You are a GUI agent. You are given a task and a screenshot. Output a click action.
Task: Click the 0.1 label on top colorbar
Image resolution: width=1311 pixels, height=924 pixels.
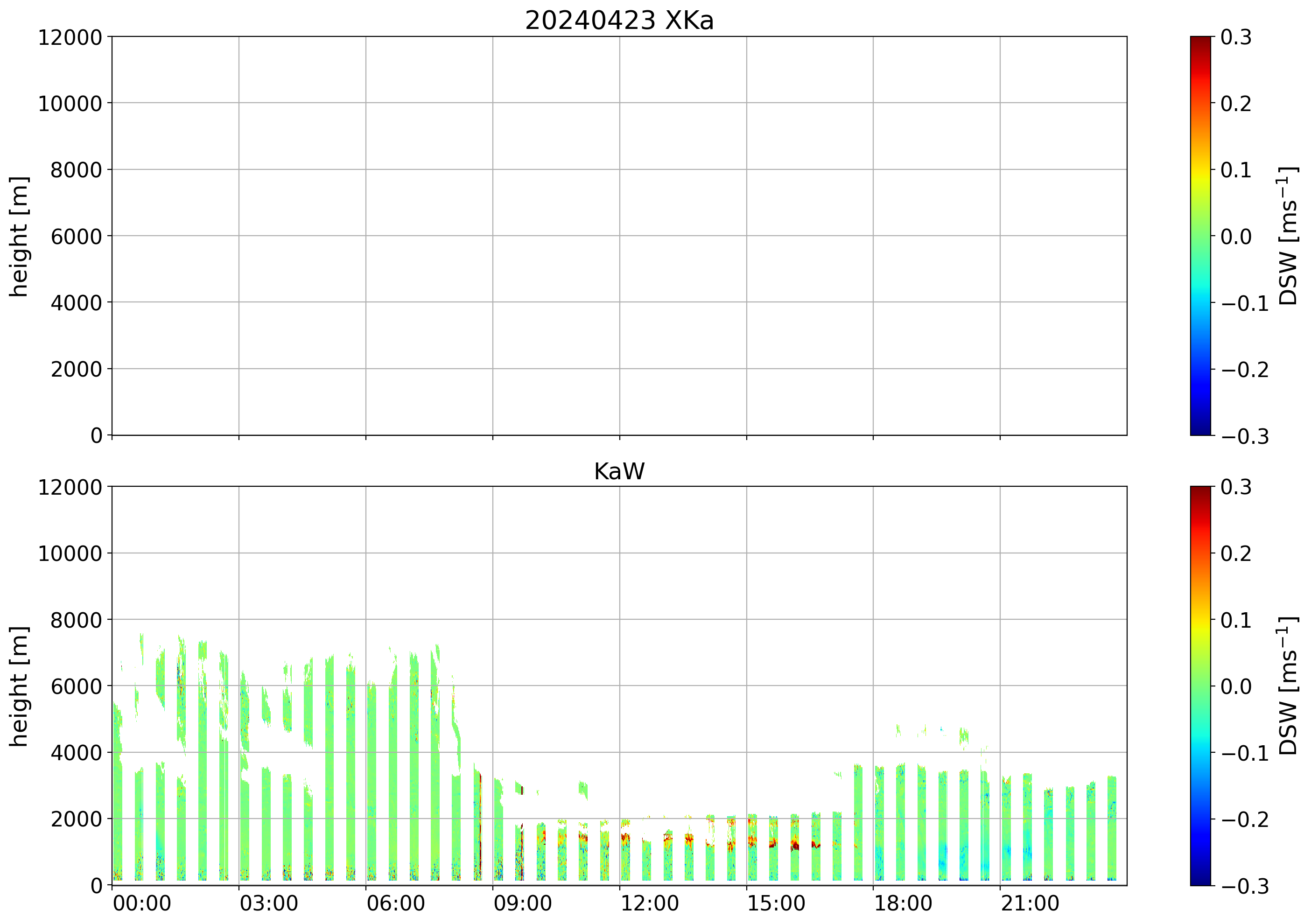coord(1236,170)
